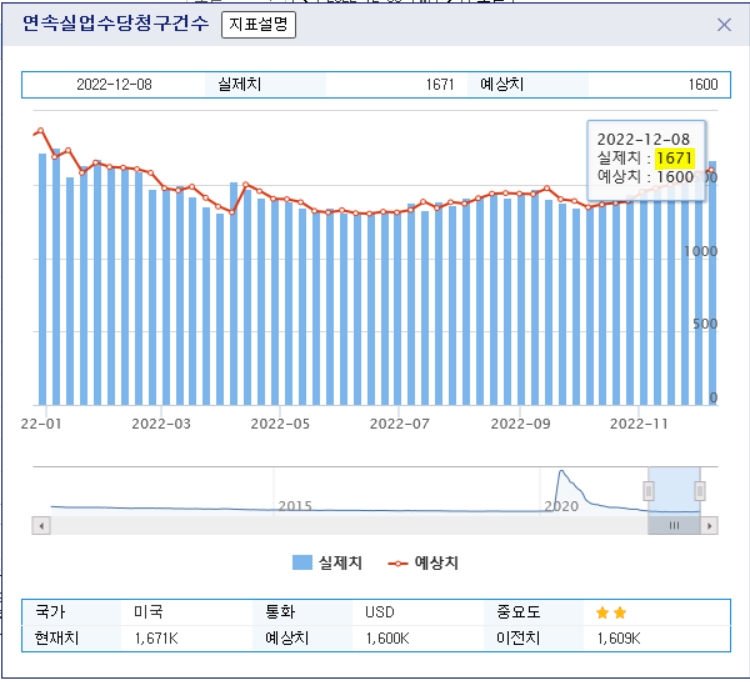Click the navigator scrollbar right arrow
The width and height of the screenshot is (750, 682).
click(709, 526)
